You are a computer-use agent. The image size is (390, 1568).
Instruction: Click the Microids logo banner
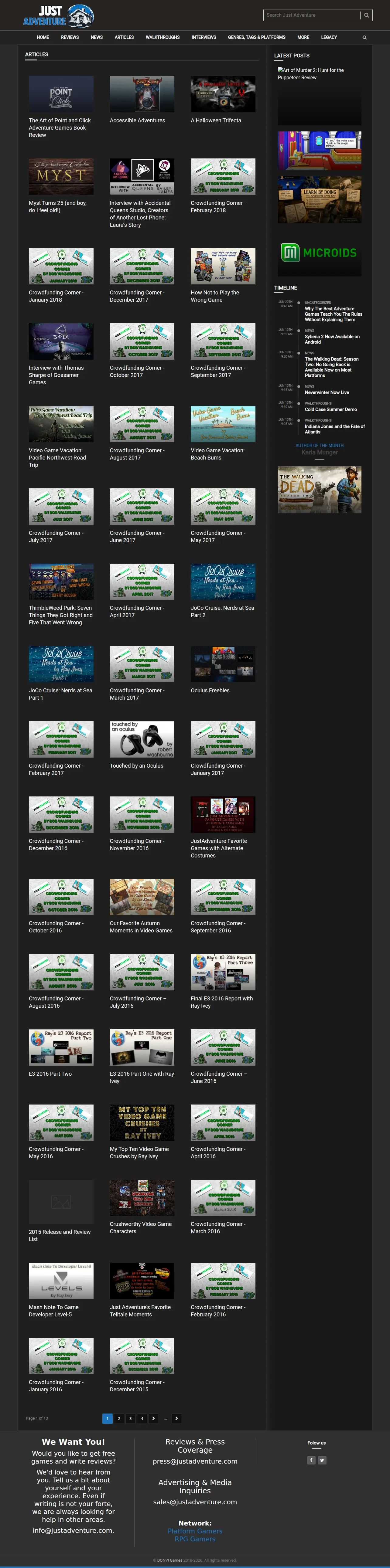(x=319, y=253)
